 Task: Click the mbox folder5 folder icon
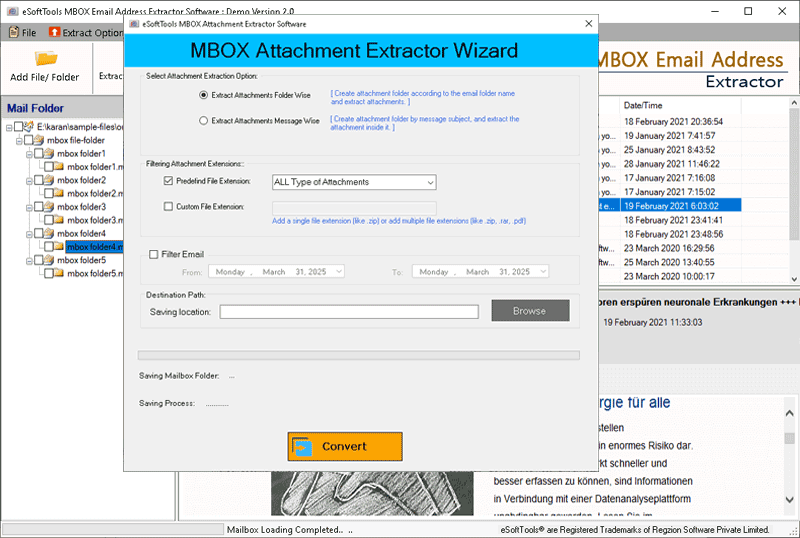pos(49,260)
